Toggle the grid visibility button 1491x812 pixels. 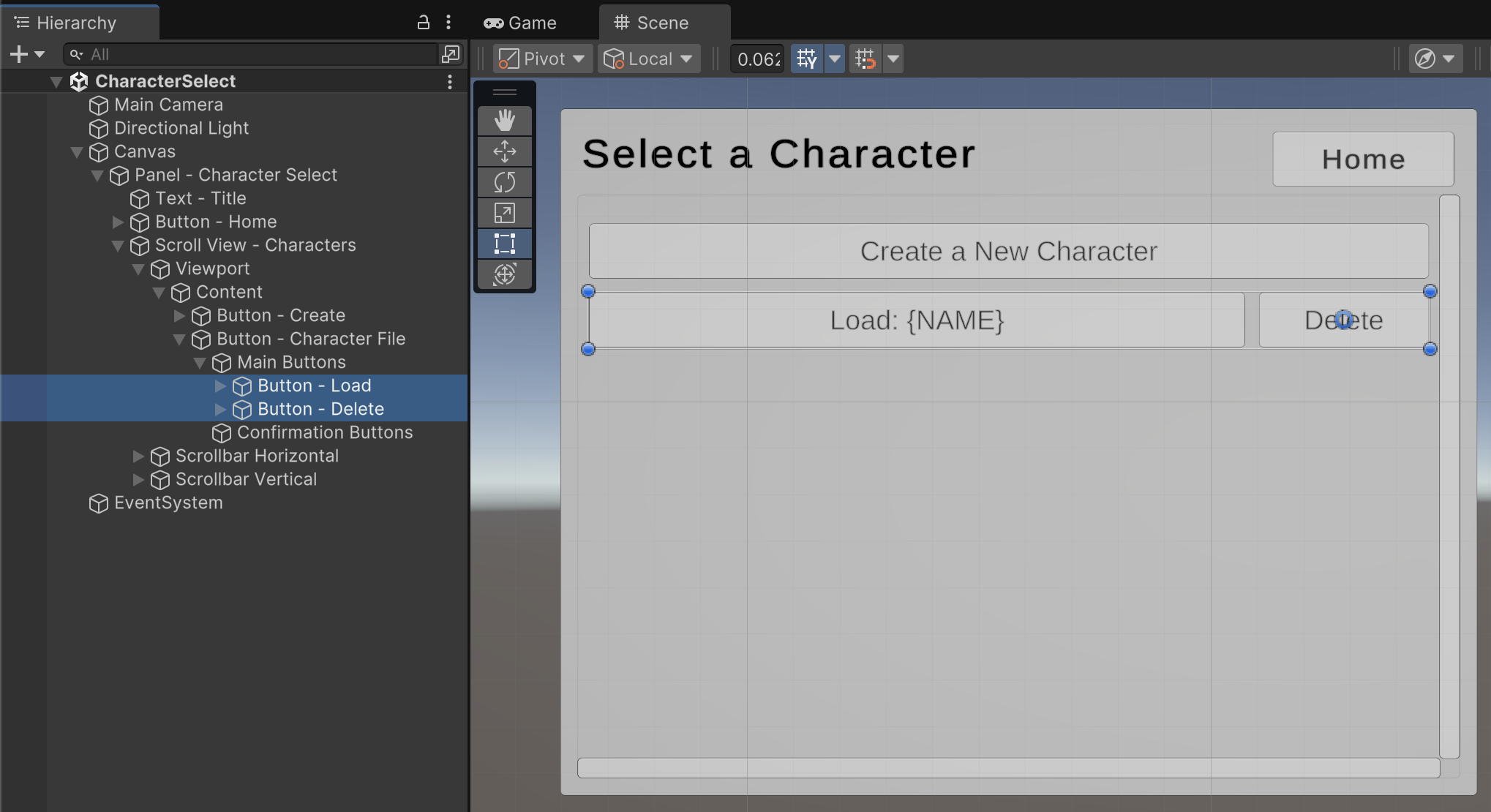click(806, 59)
